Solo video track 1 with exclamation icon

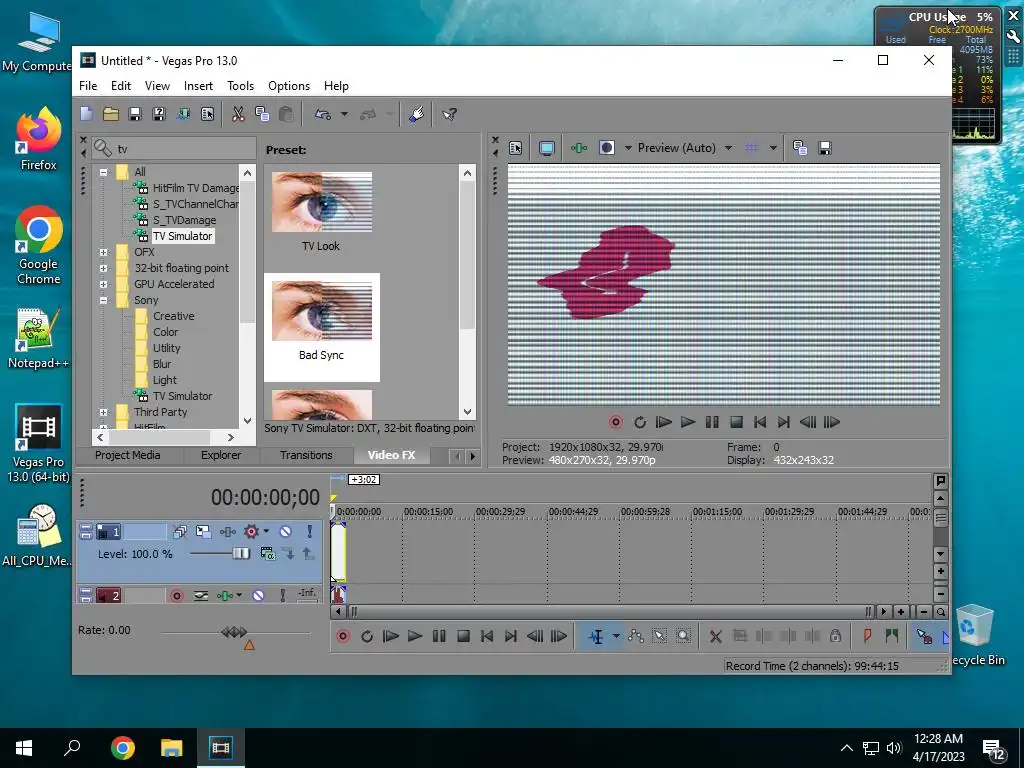point(310,532)
